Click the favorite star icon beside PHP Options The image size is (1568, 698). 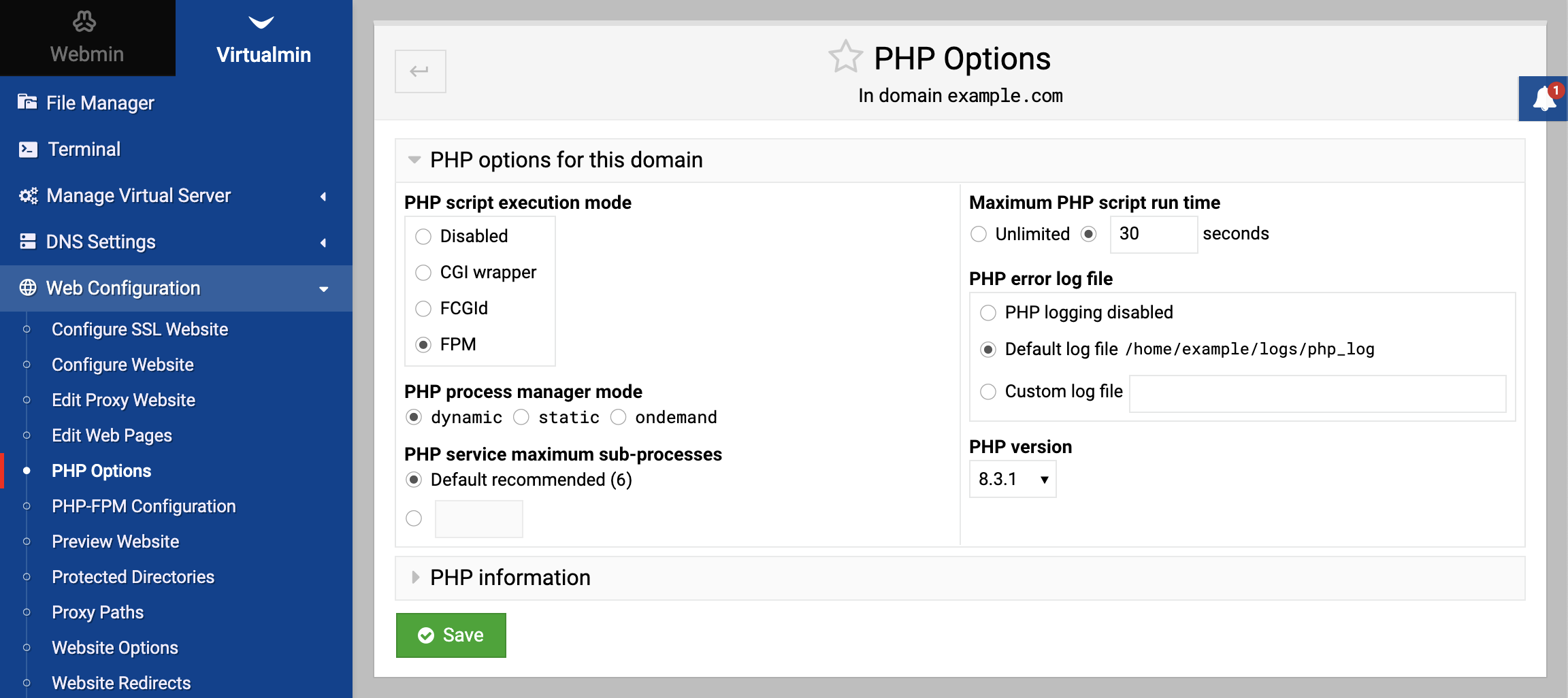(845, 57)
